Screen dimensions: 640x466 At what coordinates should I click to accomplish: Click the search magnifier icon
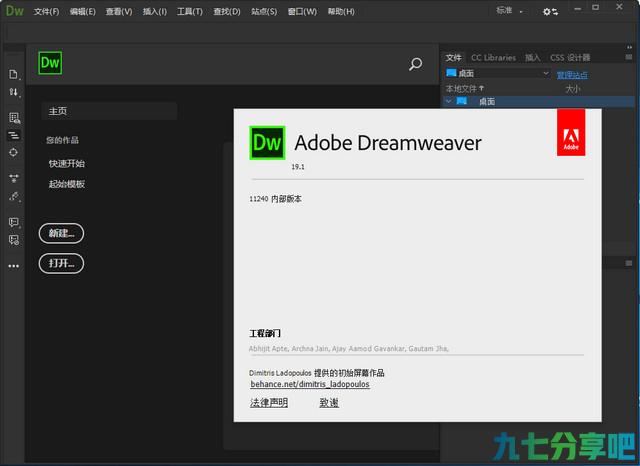click(416, 64)
